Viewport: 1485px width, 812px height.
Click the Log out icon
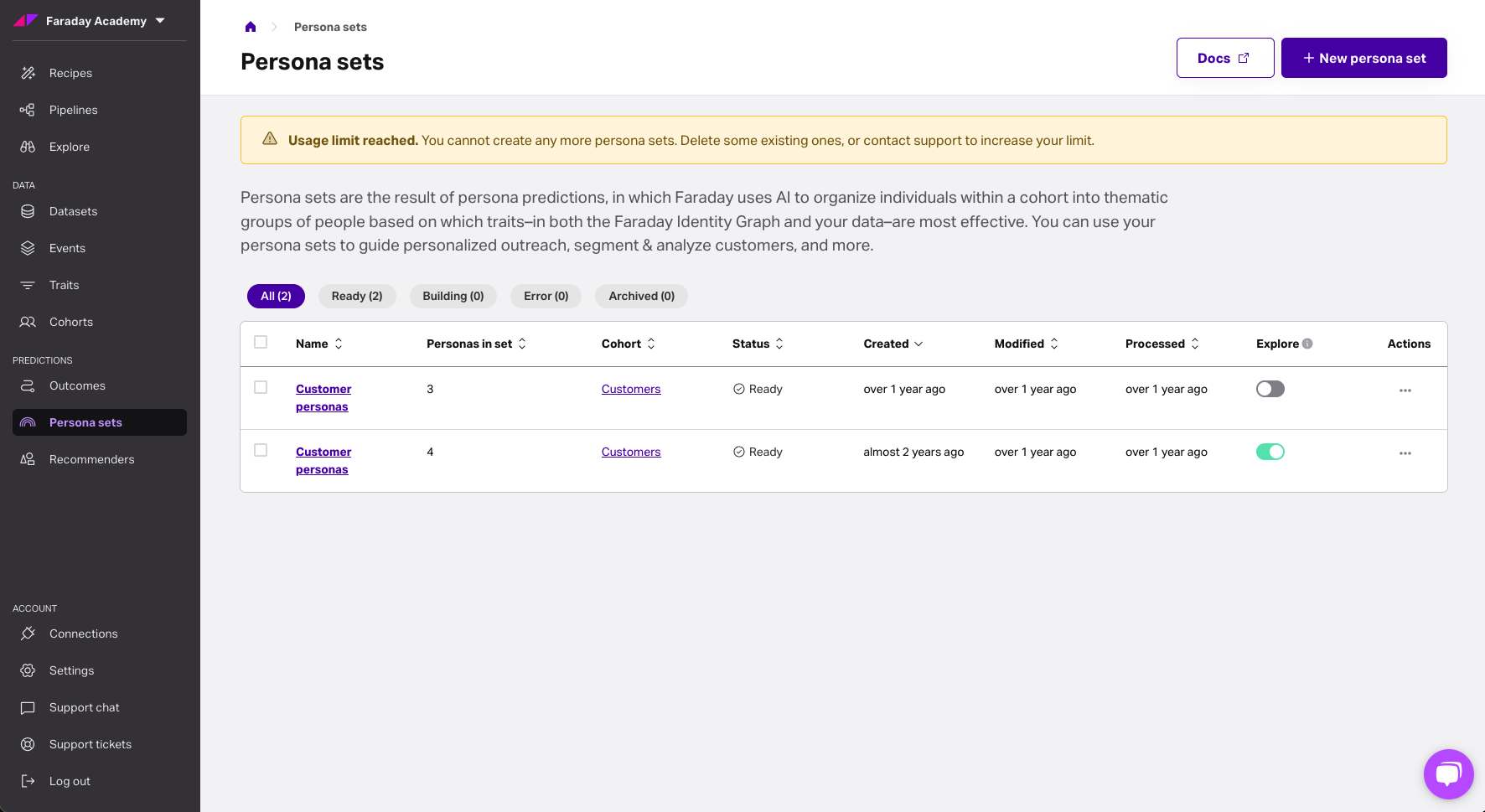pos(28,781)
